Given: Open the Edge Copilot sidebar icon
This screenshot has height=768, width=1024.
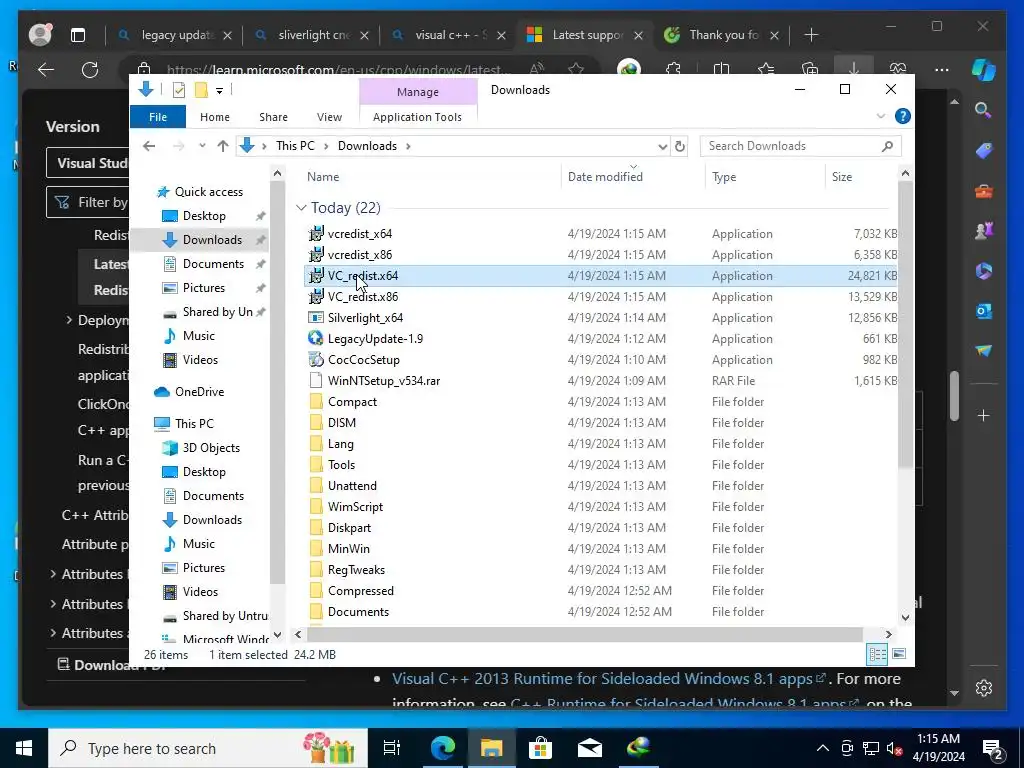Looking at the screenshot, I should 984,69.
